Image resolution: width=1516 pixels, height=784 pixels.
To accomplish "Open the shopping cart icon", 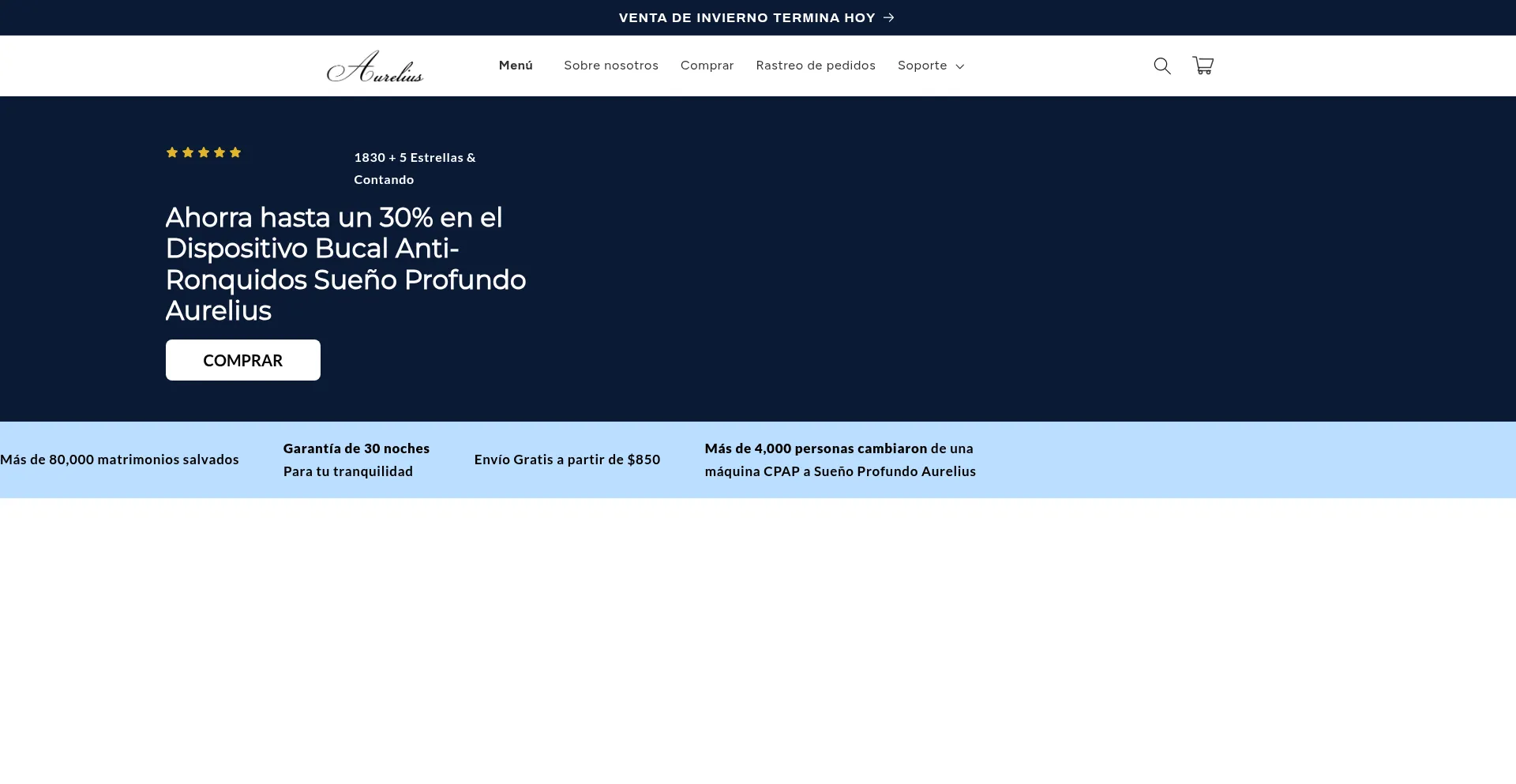I will (x=1203, y=66).
